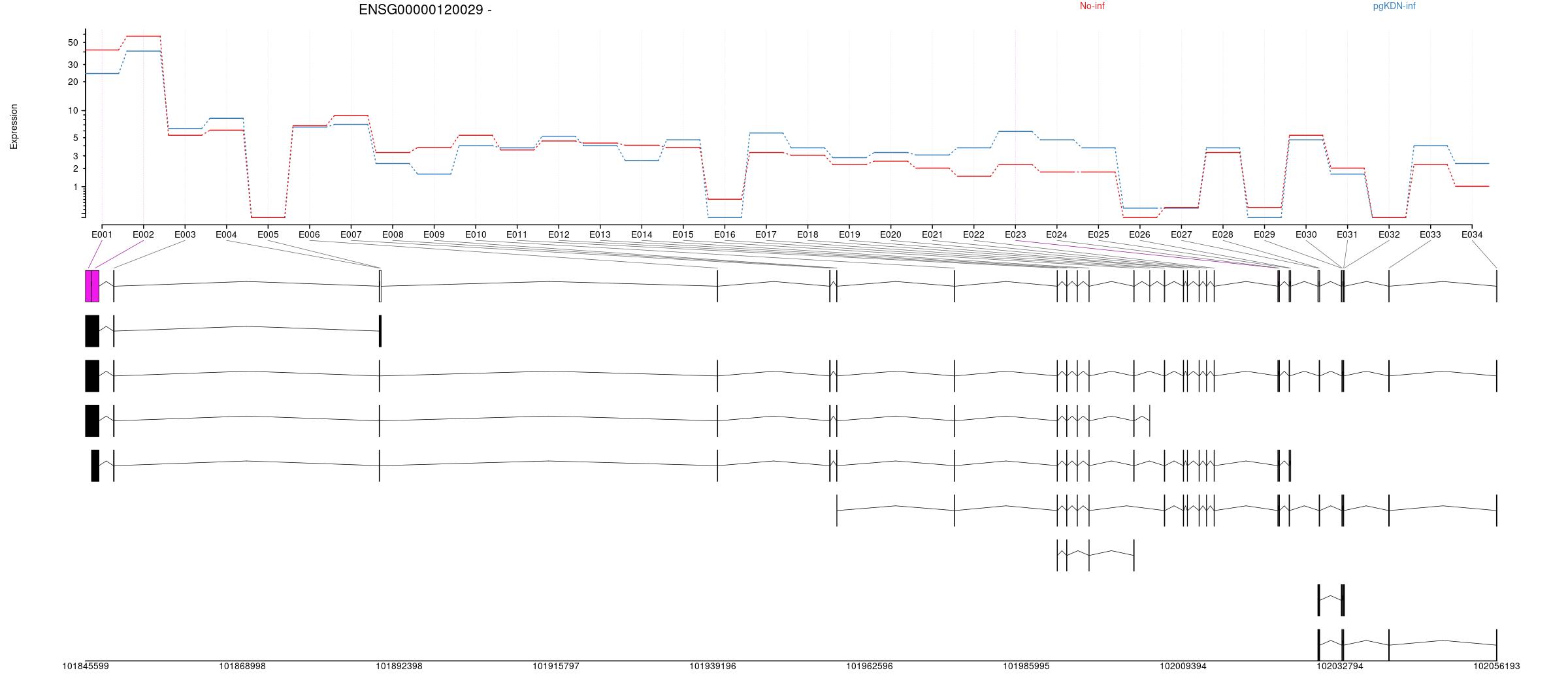Image resolution: width=1568 pixels, height=679 pixels.
Task: Click exon label E010
Action: point(476,234)
